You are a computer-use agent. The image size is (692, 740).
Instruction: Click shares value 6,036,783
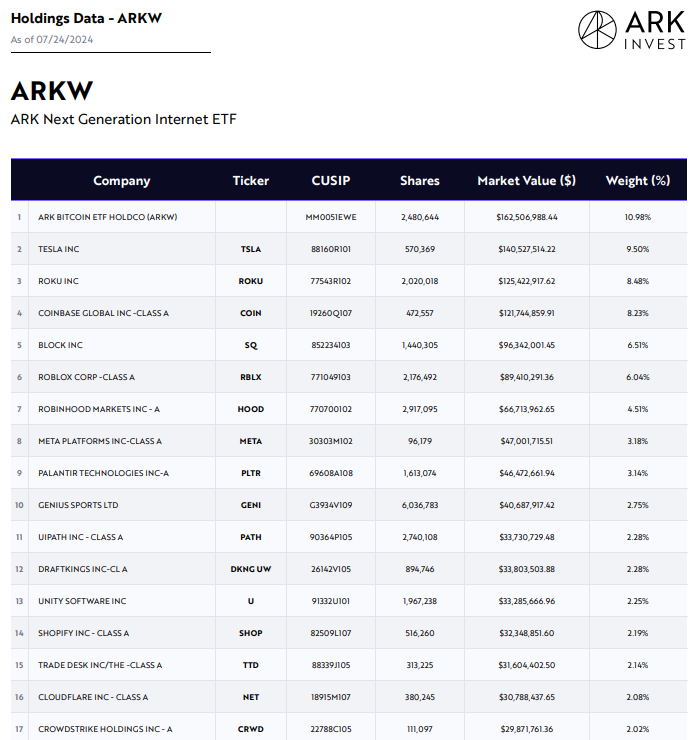pos(420,505)
